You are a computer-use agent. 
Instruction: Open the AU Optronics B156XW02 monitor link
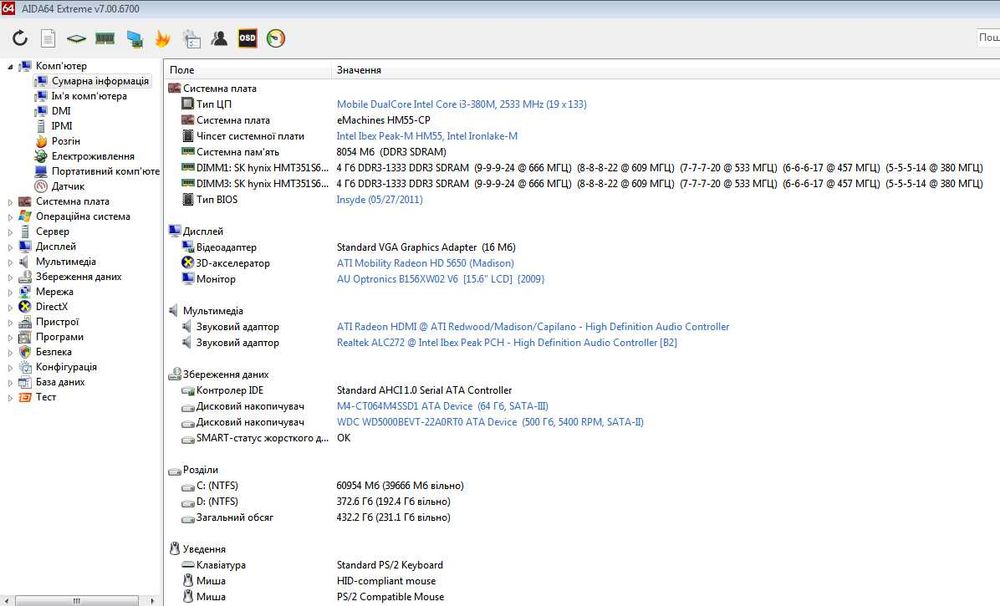click(440, 279)
